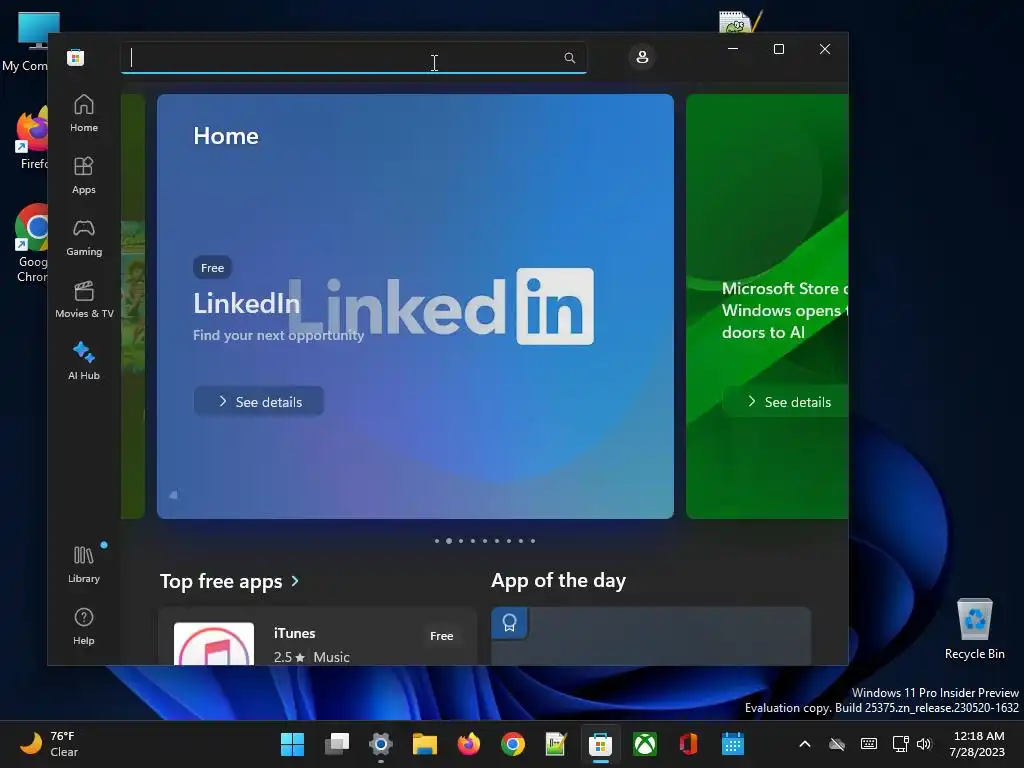Select the first carousel page dot
This screenshot has height=768, width=1024.
point(437,541)
